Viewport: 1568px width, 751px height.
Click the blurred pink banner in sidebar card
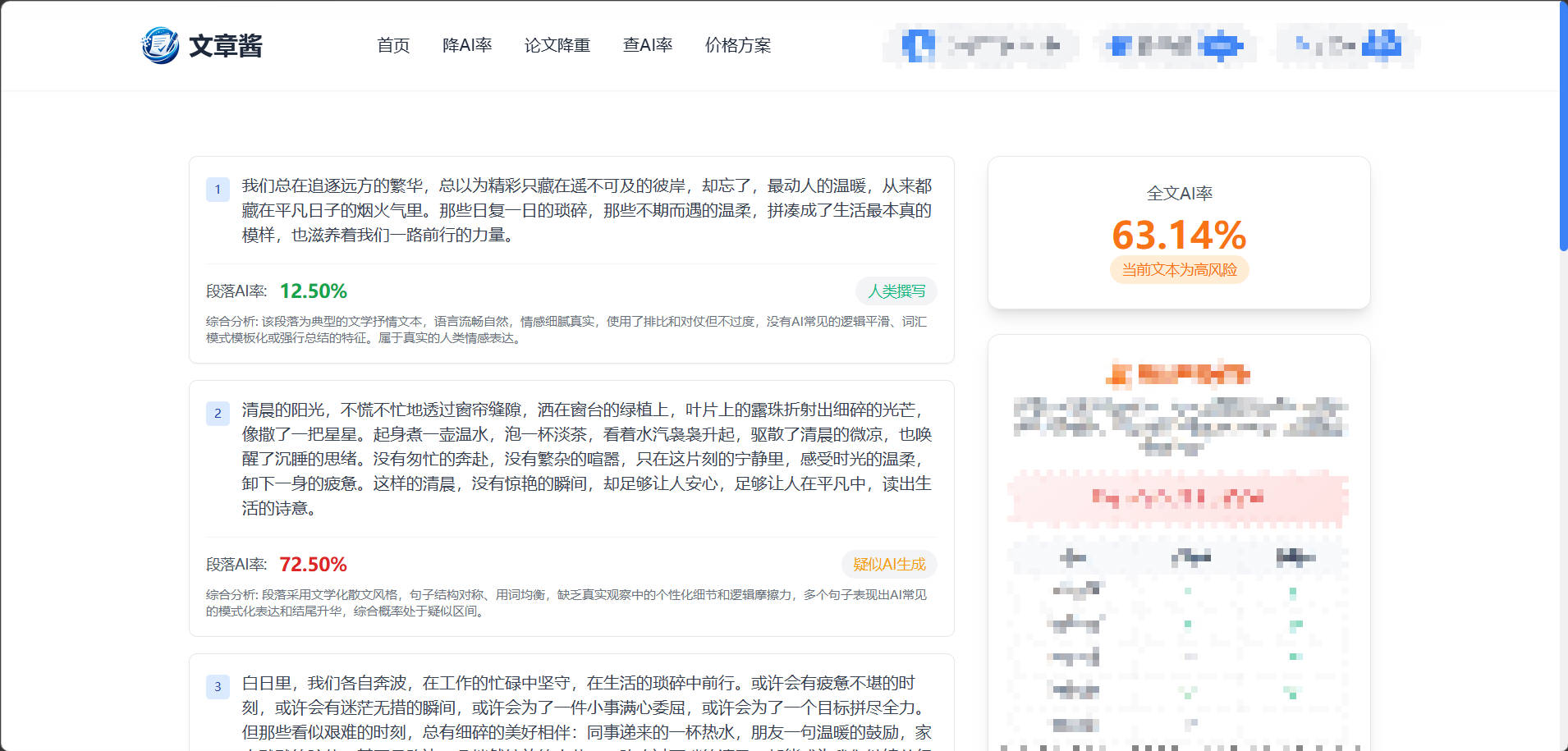pyautogui.click(x=1178, y=497)
